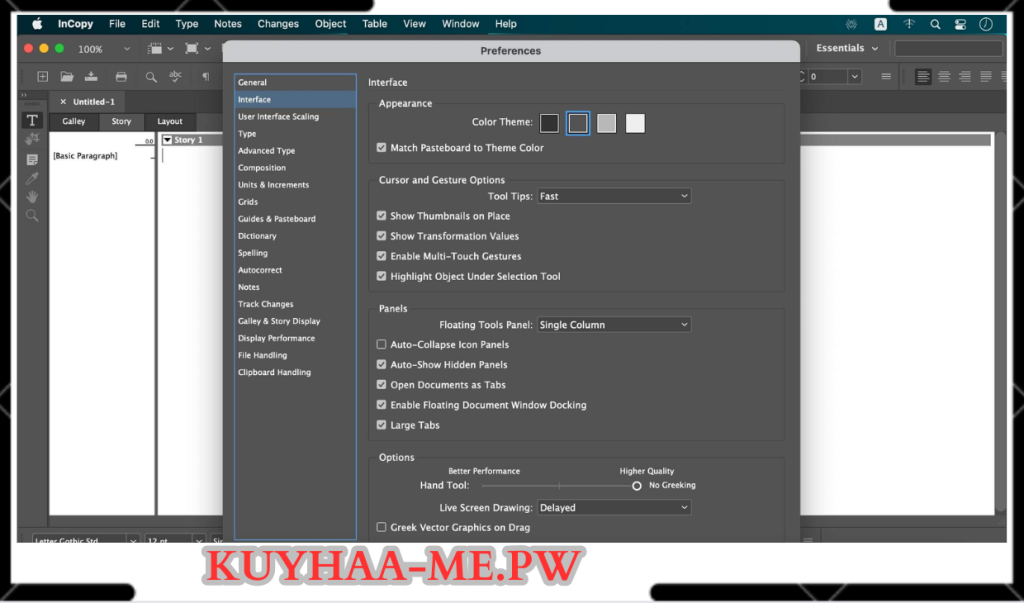Image resolution: width=1024 pixels, height=603 pixels.
Task: Select the Eyedropper tool
Action: tap(31, 178)
